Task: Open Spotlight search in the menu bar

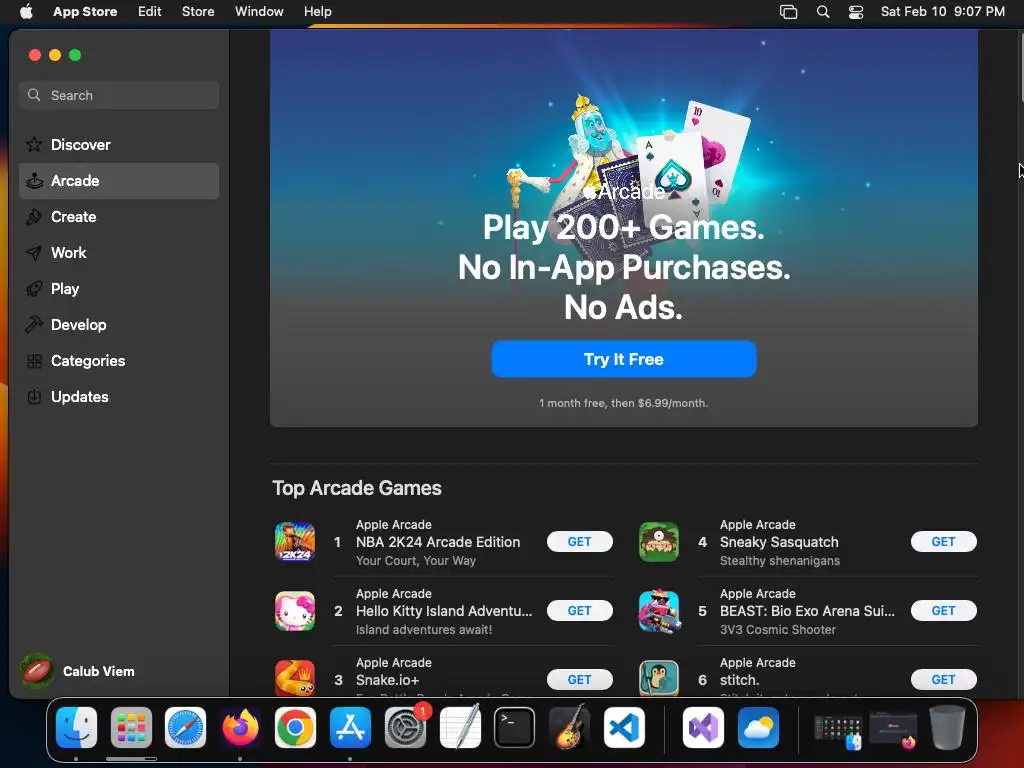Action: [823, 12]
